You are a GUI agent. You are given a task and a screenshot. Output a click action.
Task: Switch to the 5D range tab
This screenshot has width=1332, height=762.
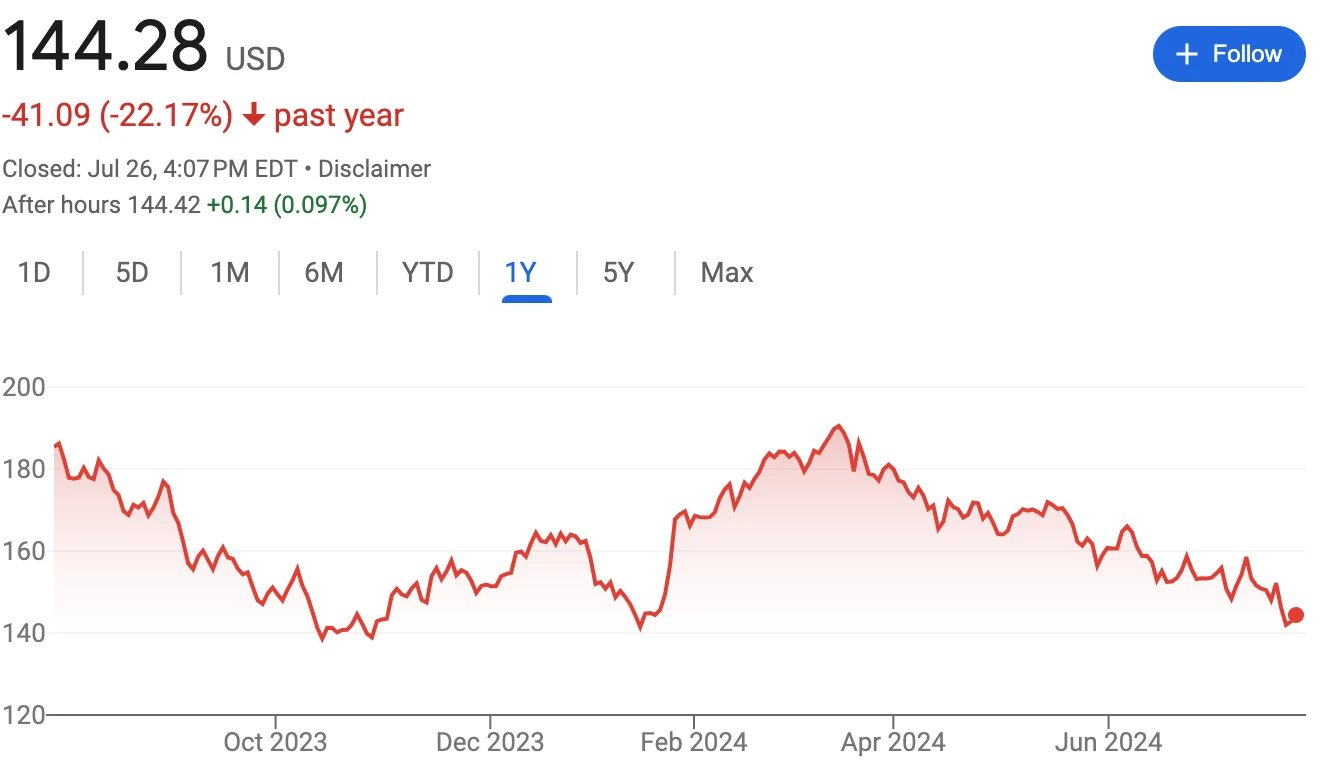point(132,273)
